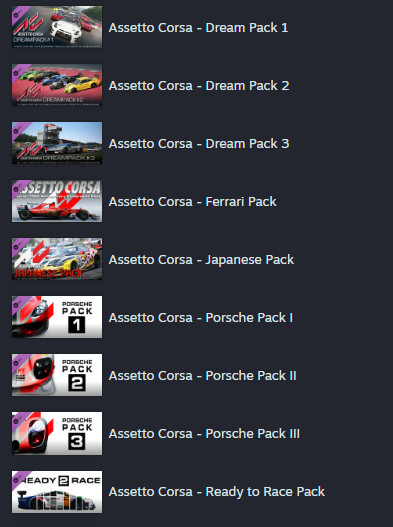This screenshot has width=393, height=527.
Task: Go to Assetto Corsa - Porsche Pack I
Action: (x=201, y=318)
